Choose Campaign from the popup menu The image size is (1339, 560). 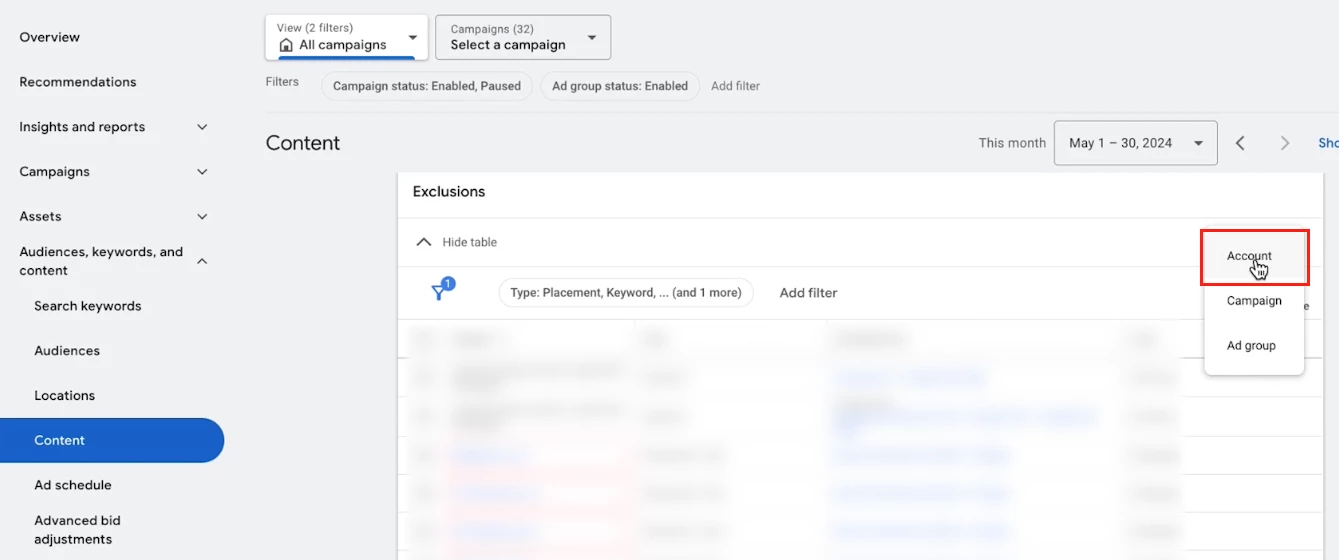(x=1254, y=301)
